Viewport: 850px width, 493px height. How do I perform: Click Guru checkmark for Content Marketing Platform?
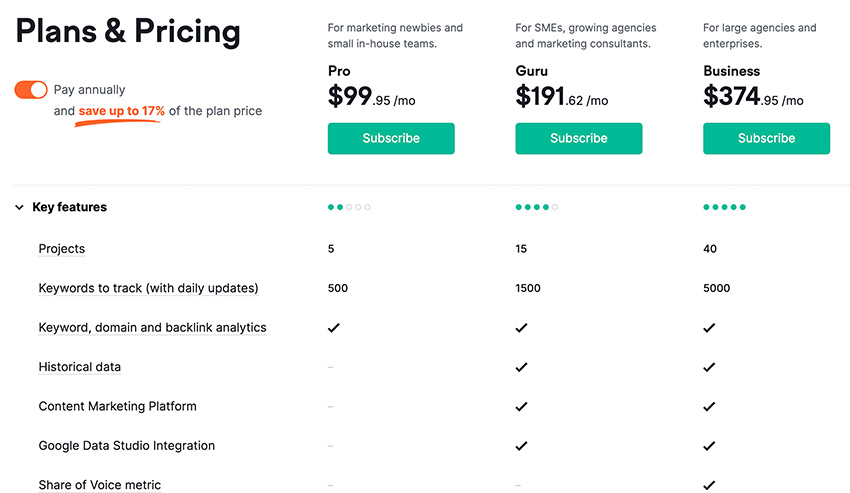coord(521,406)
